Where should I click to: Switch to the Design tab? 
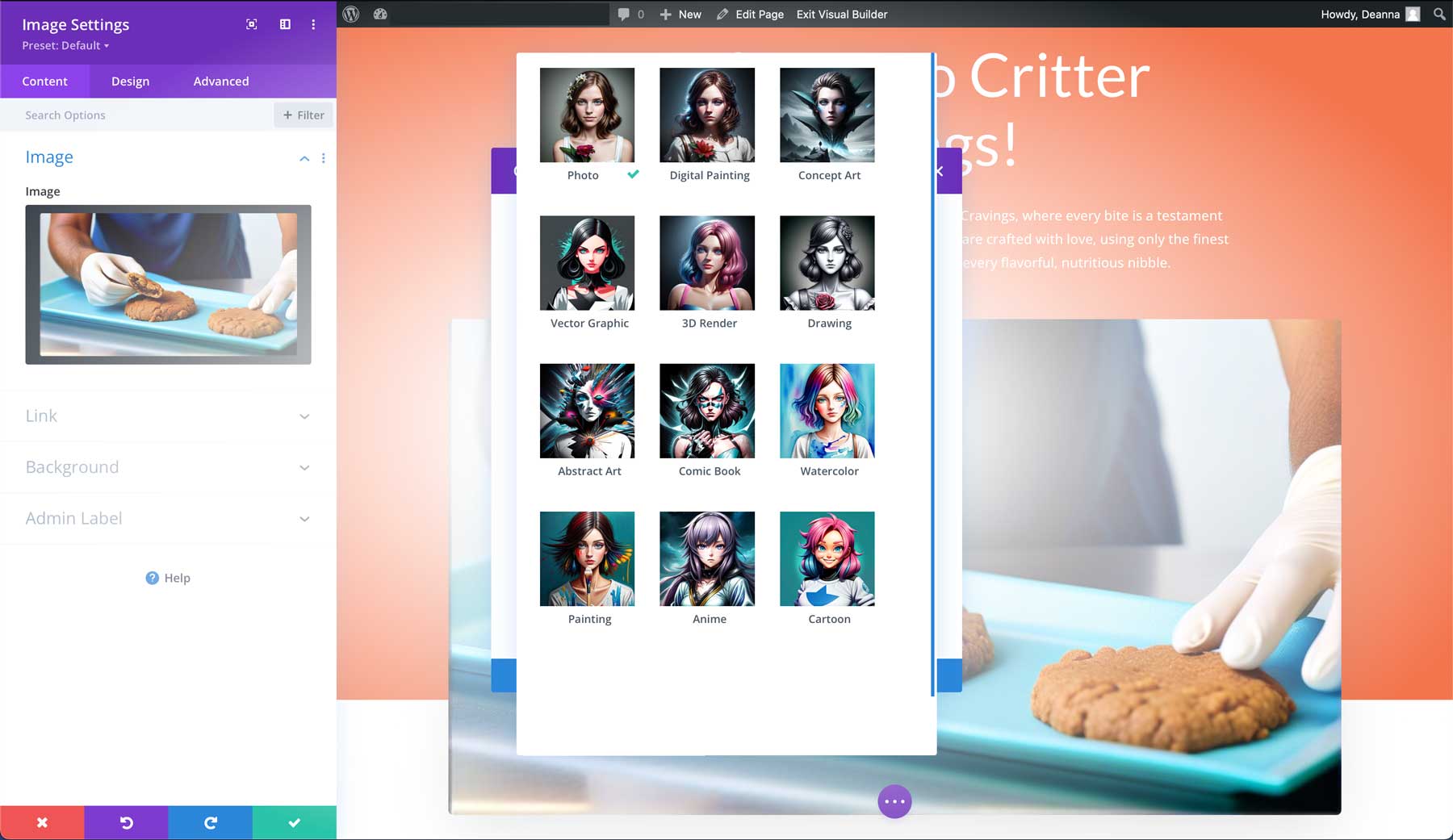click(x=129, y=81)
